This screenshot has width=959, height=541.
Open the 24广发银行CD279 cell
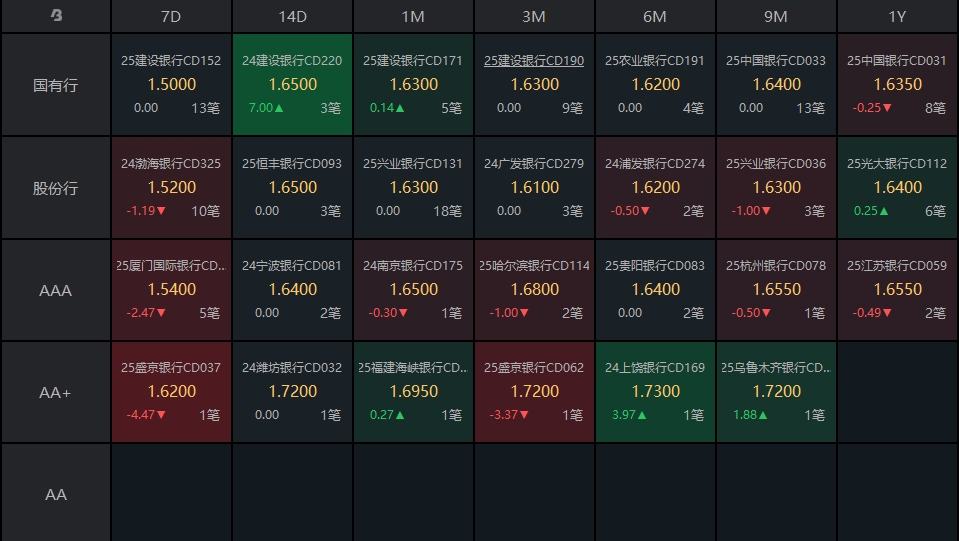pos(534,187)
